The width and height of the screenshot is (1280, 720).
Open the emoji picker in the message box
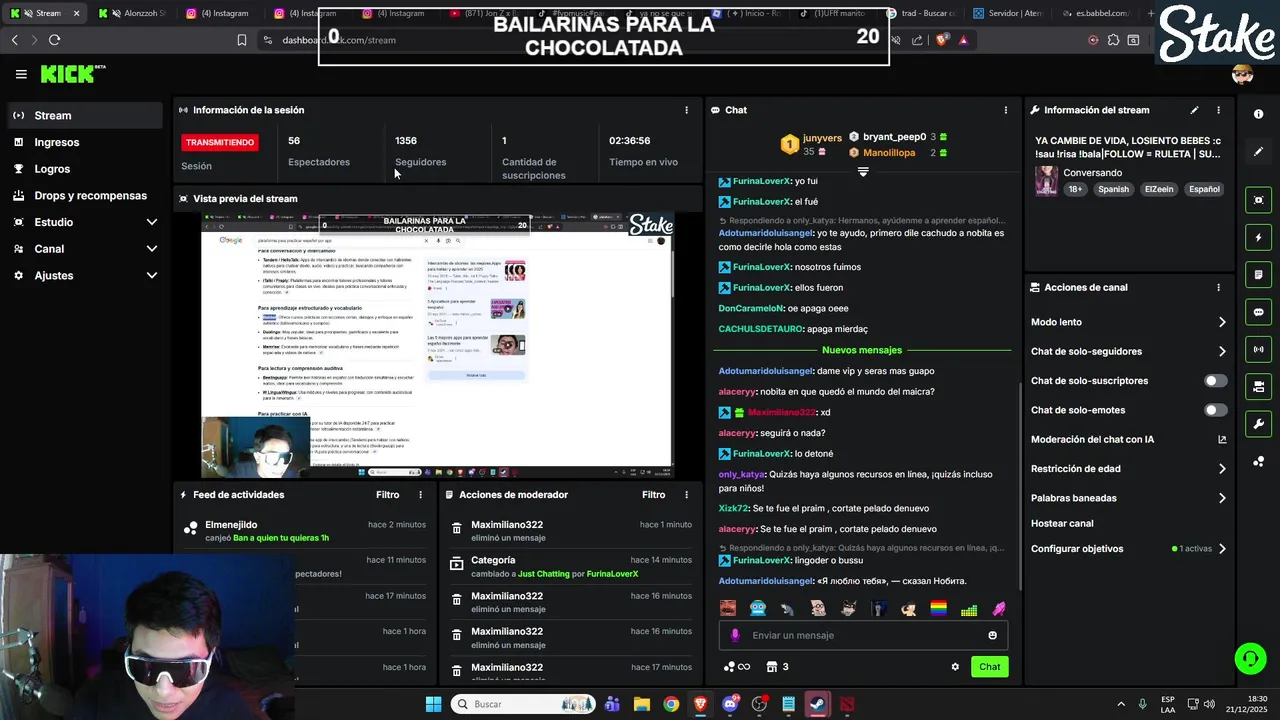coord(992,635)
